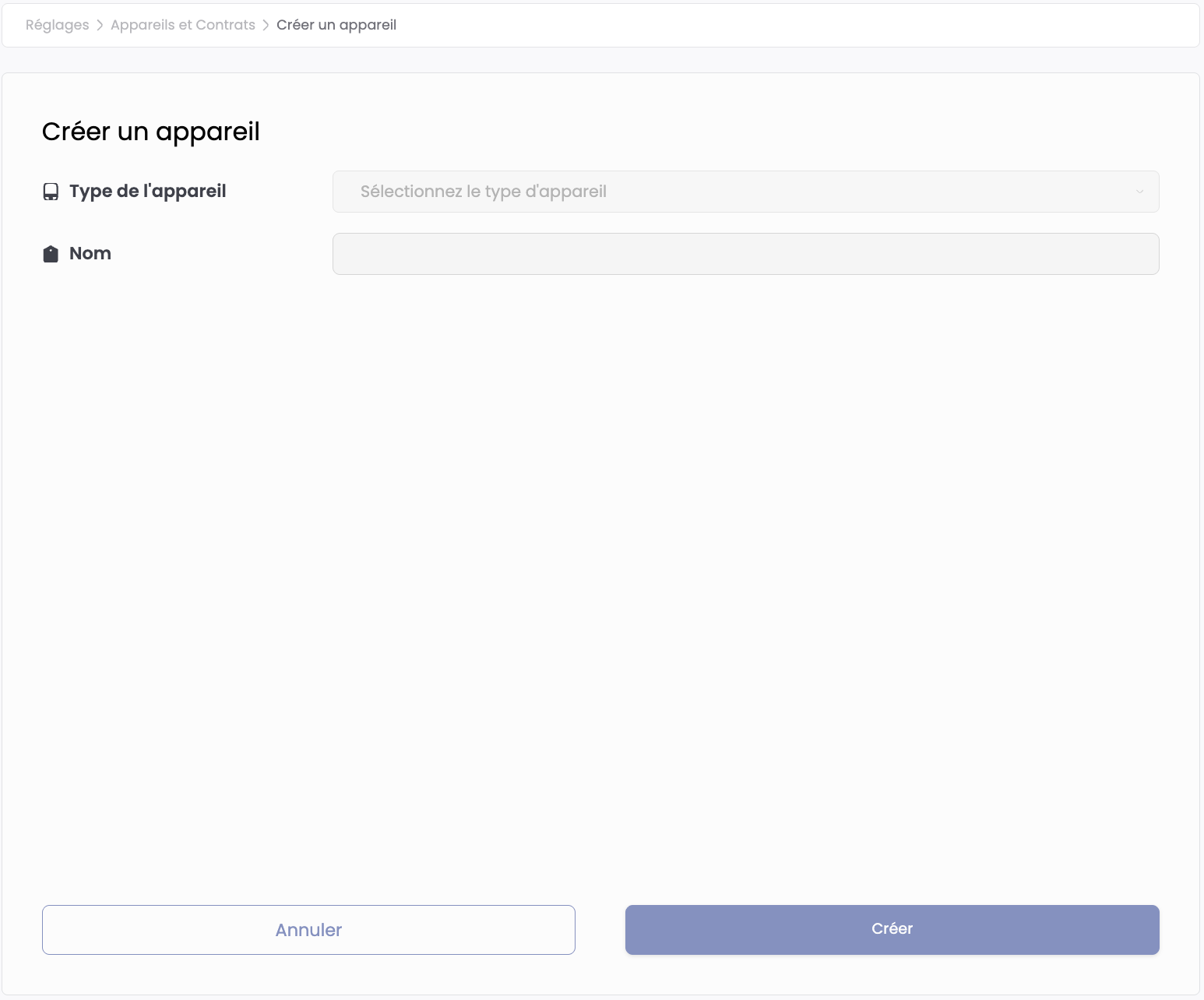Return to Réglages settings page
1204x1000 pixels.
pyautogui.click(x=57, y=25)
